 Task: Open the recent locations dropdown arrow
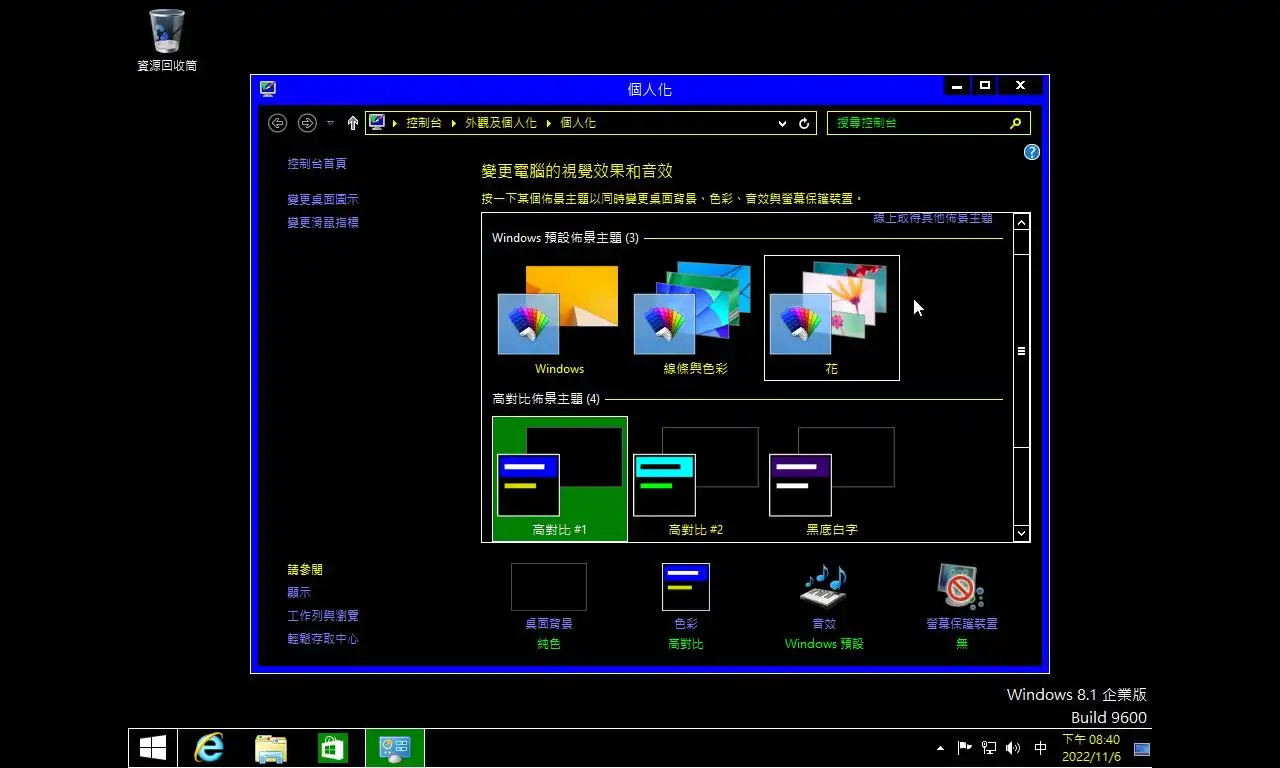(330, 123)
